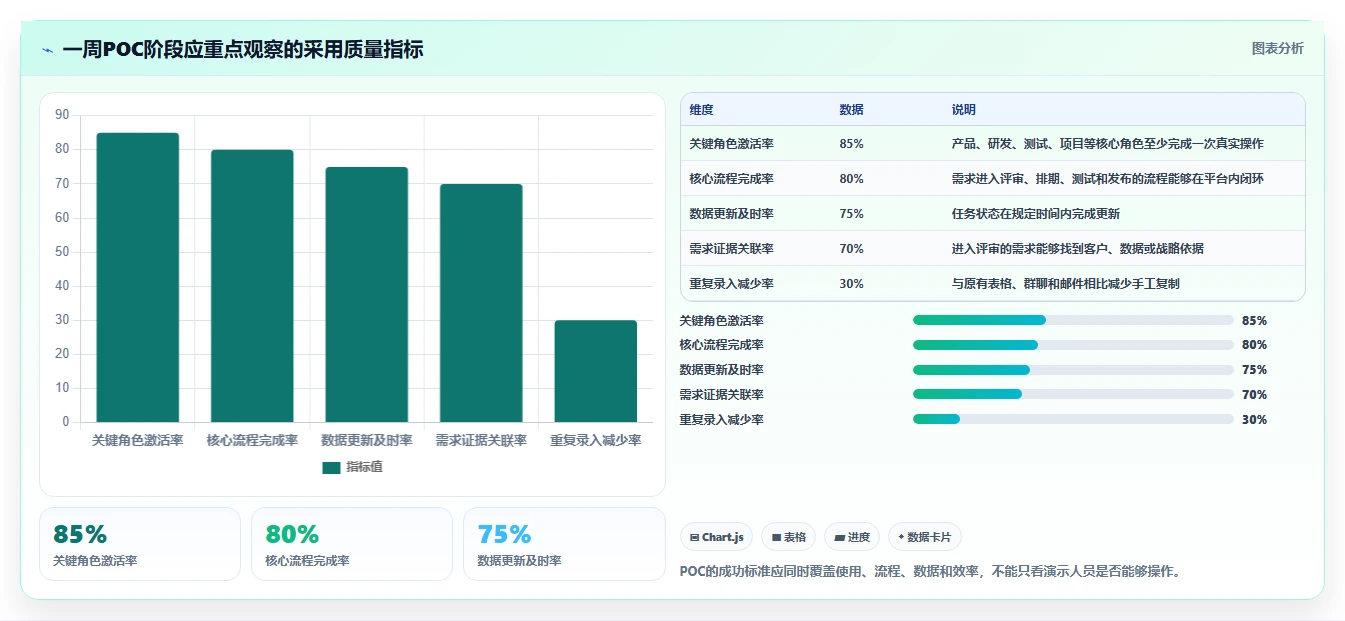Screen dimensions: 1345x621
Task: Click the 85% cell in the table
Action: [851, 144]
